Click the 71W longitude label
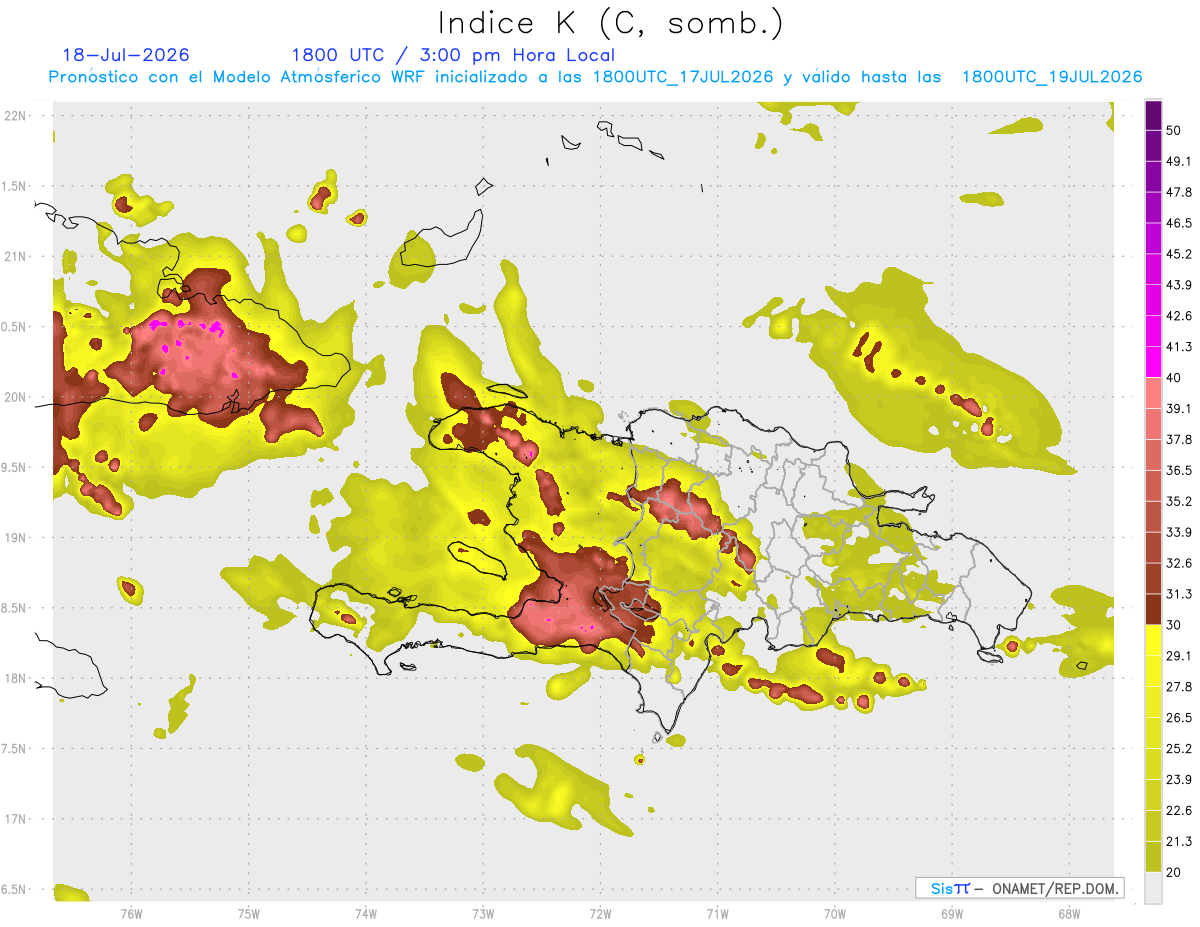The image size is (1200, 927). (x=717, y=913)
